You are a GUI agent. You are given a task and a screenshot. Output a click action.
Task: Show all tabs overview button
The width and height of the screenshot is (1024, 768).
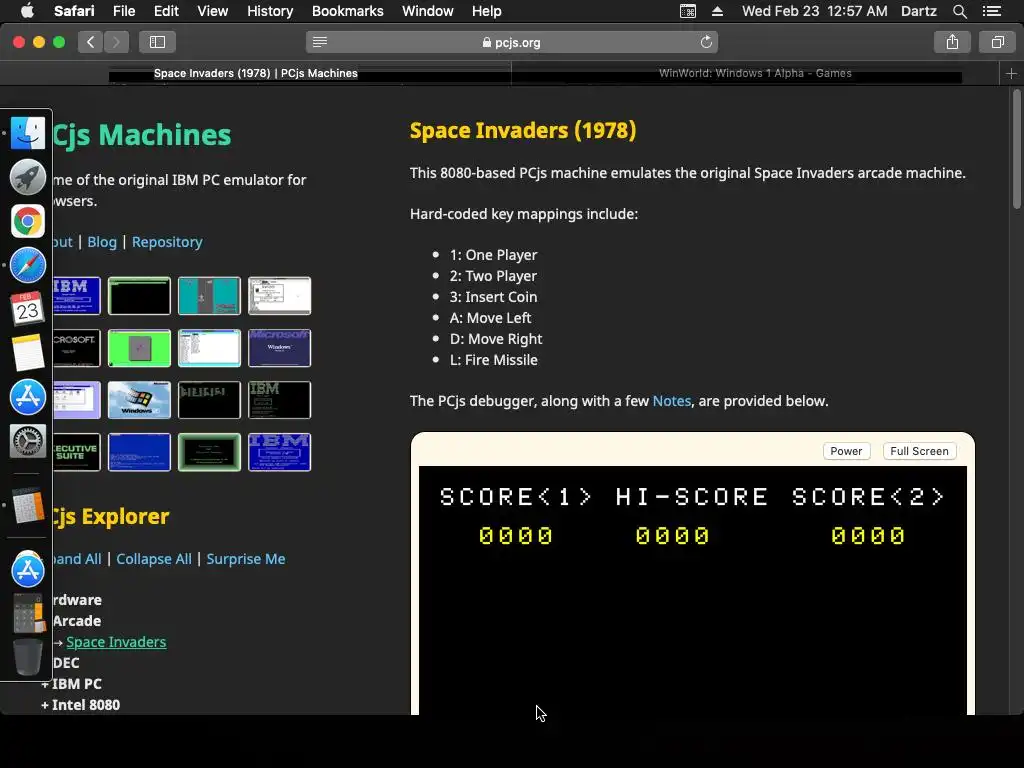tap(997, 42)
